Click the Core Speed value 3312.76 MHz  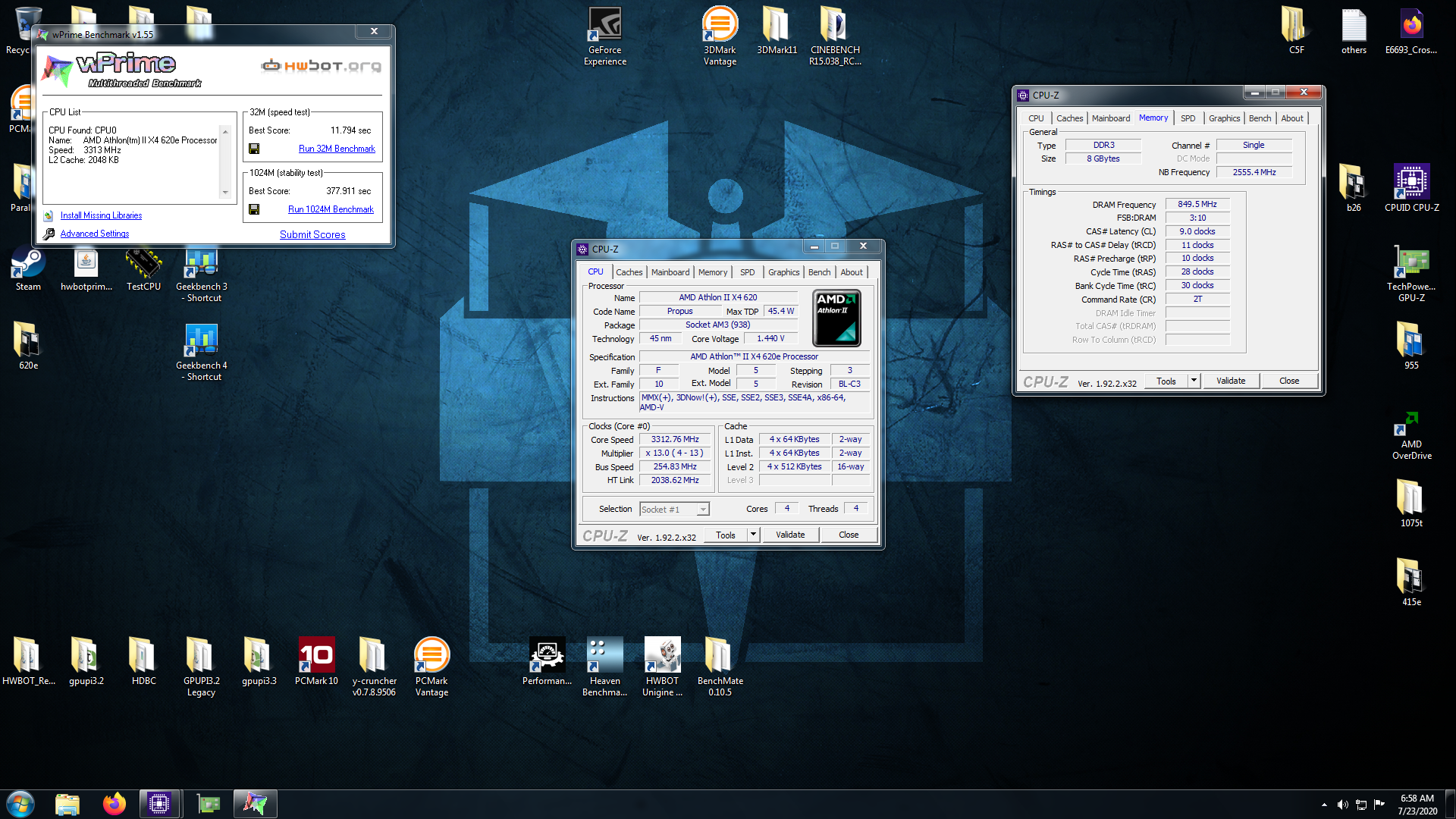click(x=675, y=439)
